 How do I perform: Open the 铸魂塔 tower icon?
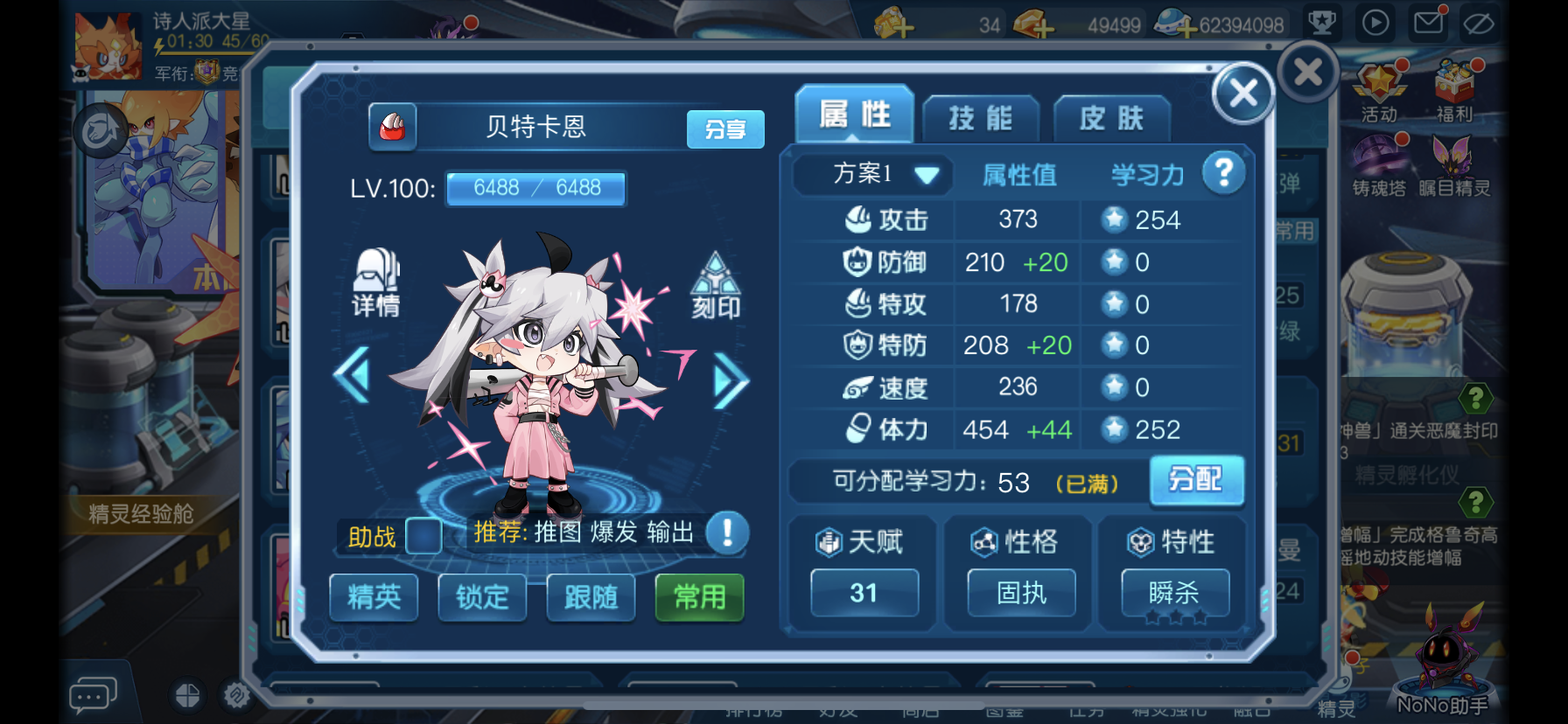tap(1378, 166)
